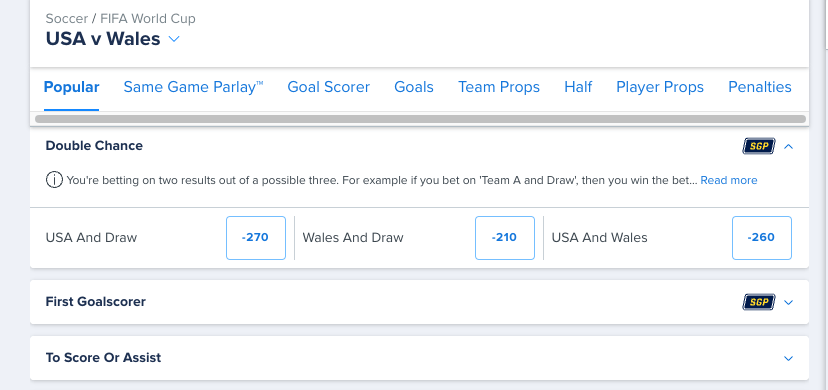This screenshot has height=390, width=828.
Task: Open the Player Props tab
Action: click(x=660, y=87)
